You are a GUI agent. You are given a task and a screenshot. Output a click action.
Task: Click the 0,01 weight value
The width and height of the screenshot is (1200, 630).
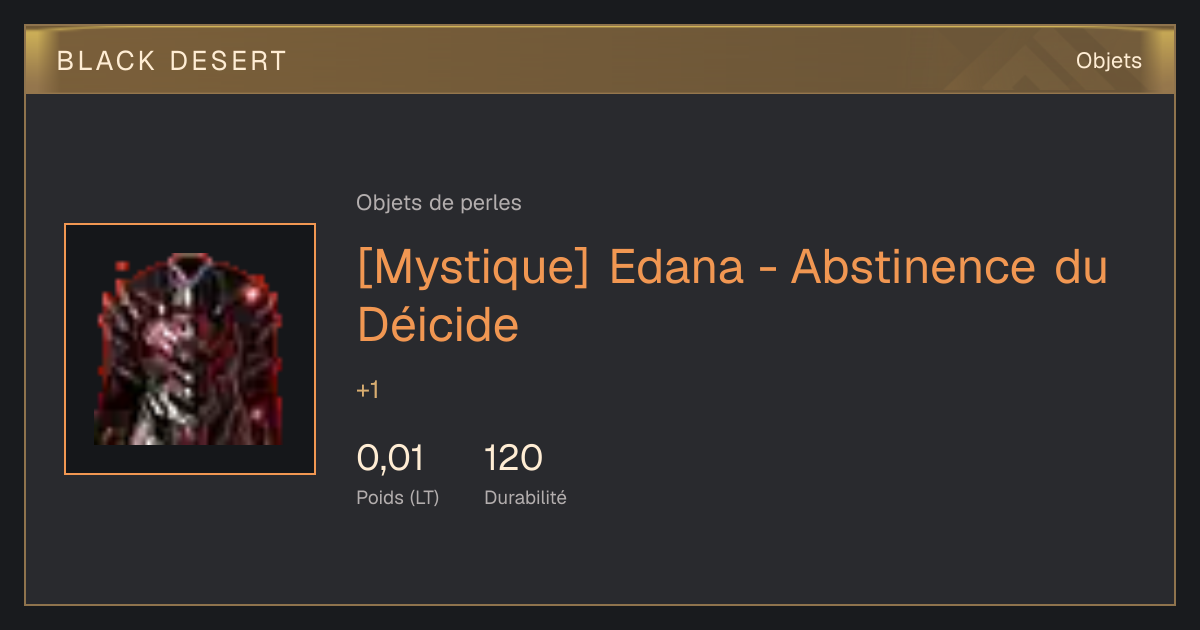(x=390, y=458)
